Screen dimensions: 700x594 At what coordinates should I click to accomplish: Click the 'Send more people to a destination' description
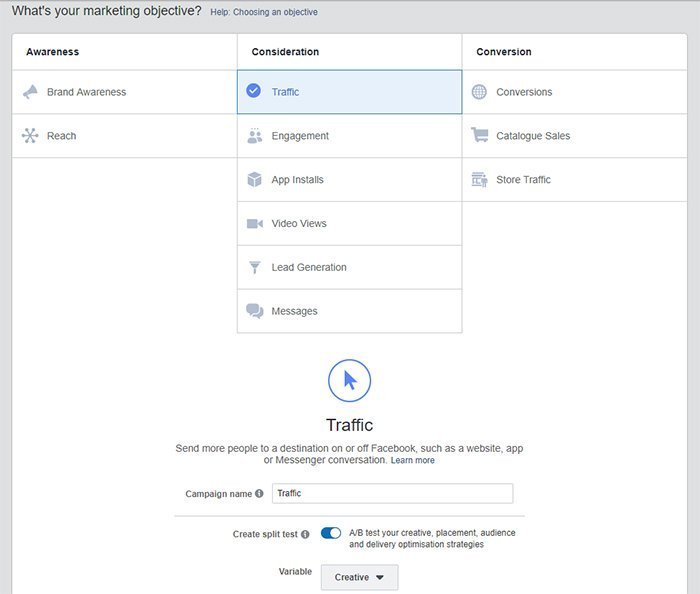(349, 454)
